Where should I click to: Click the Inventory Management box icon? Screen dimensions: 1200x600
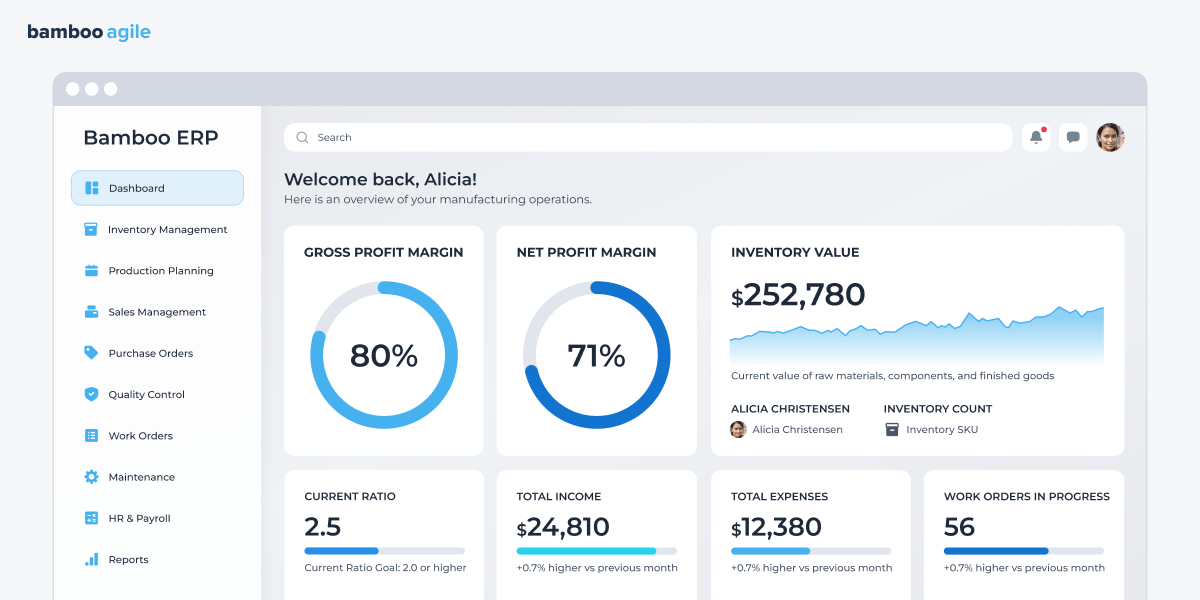point(91,229)
